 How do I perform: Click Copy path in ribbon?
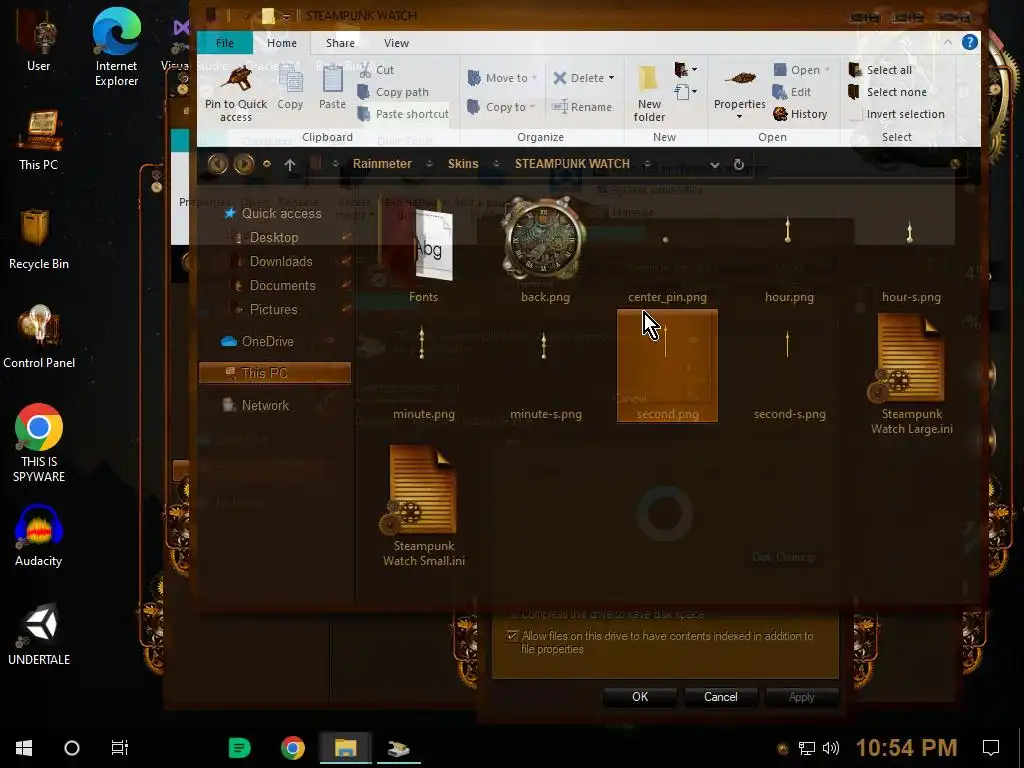pos(393,92)
